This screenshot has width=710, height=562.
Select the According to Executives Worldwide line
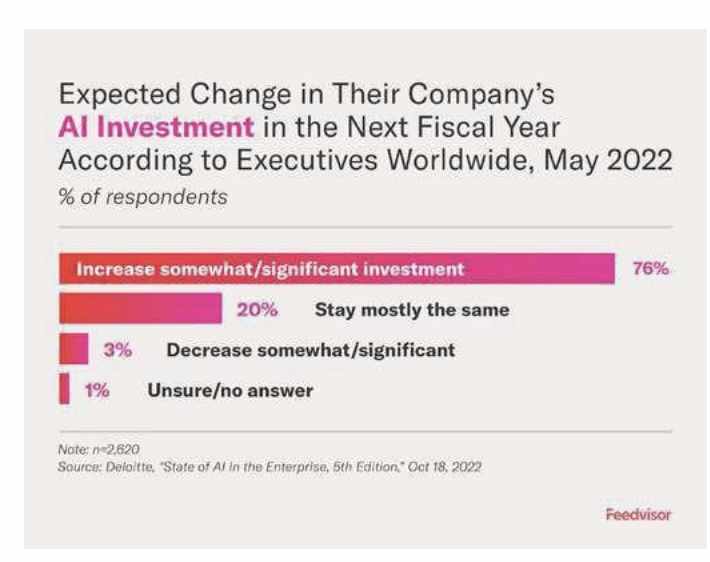[x=365, y=160]
